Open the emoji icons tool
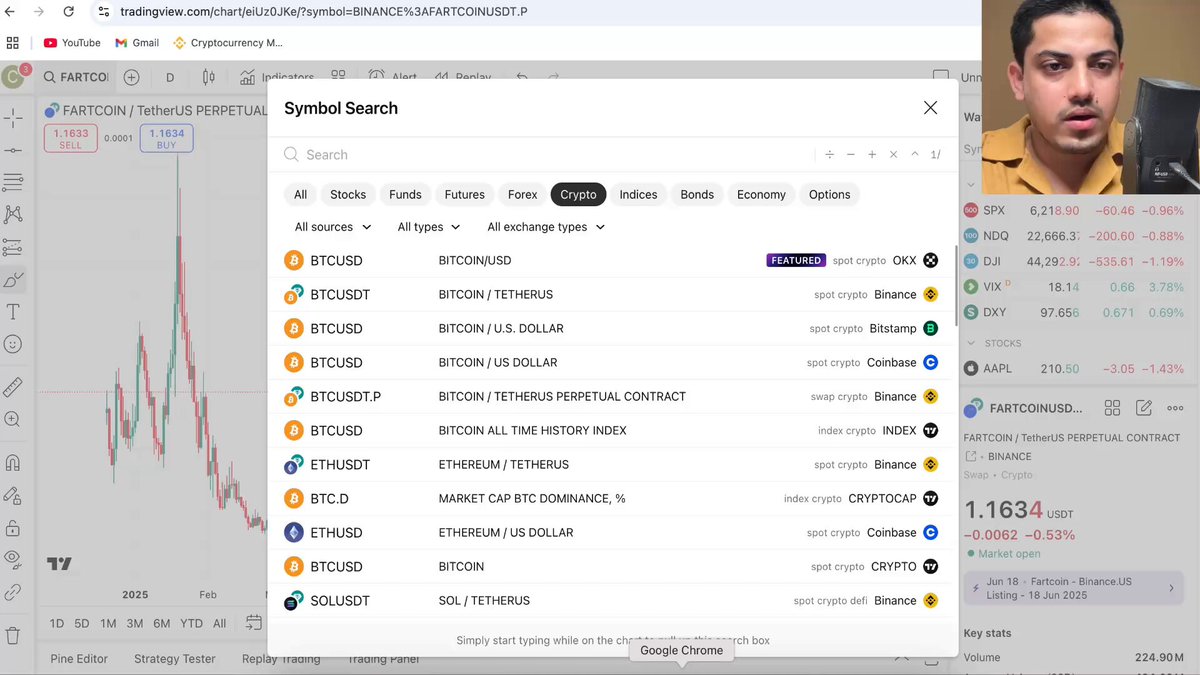This screenshot has width=1200, height=675. (x=13, y=344)
